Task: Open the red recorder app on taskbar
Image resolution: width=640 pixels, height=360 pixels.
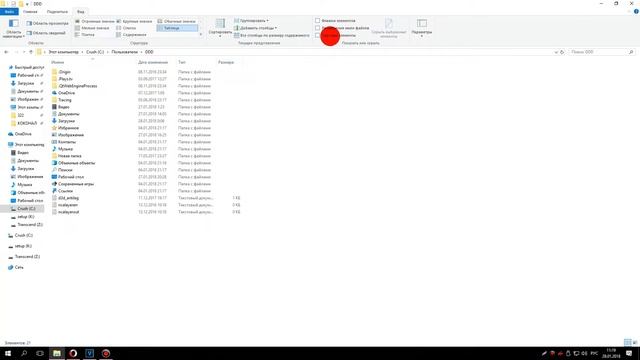Action: (x=106, y=353)
